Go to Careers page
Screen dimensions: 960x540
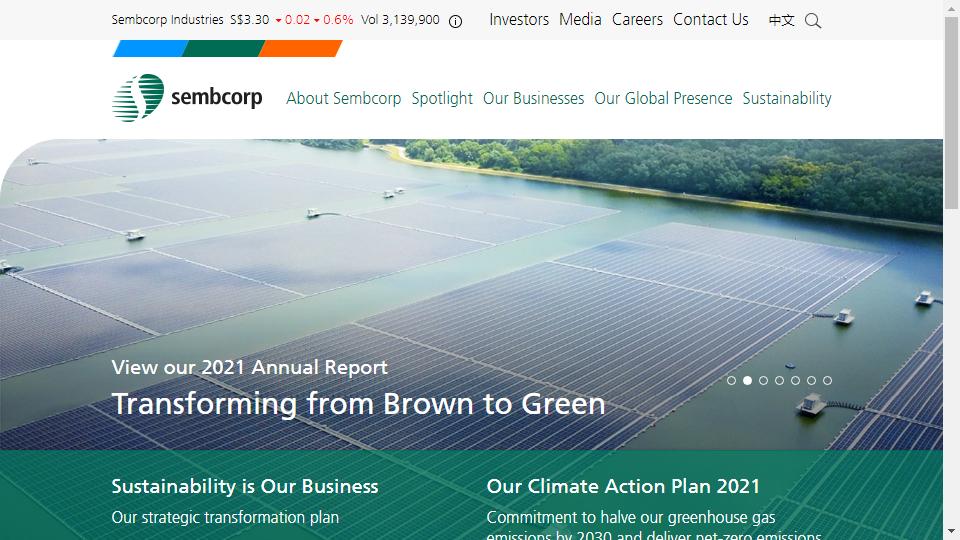coord(637,20)
